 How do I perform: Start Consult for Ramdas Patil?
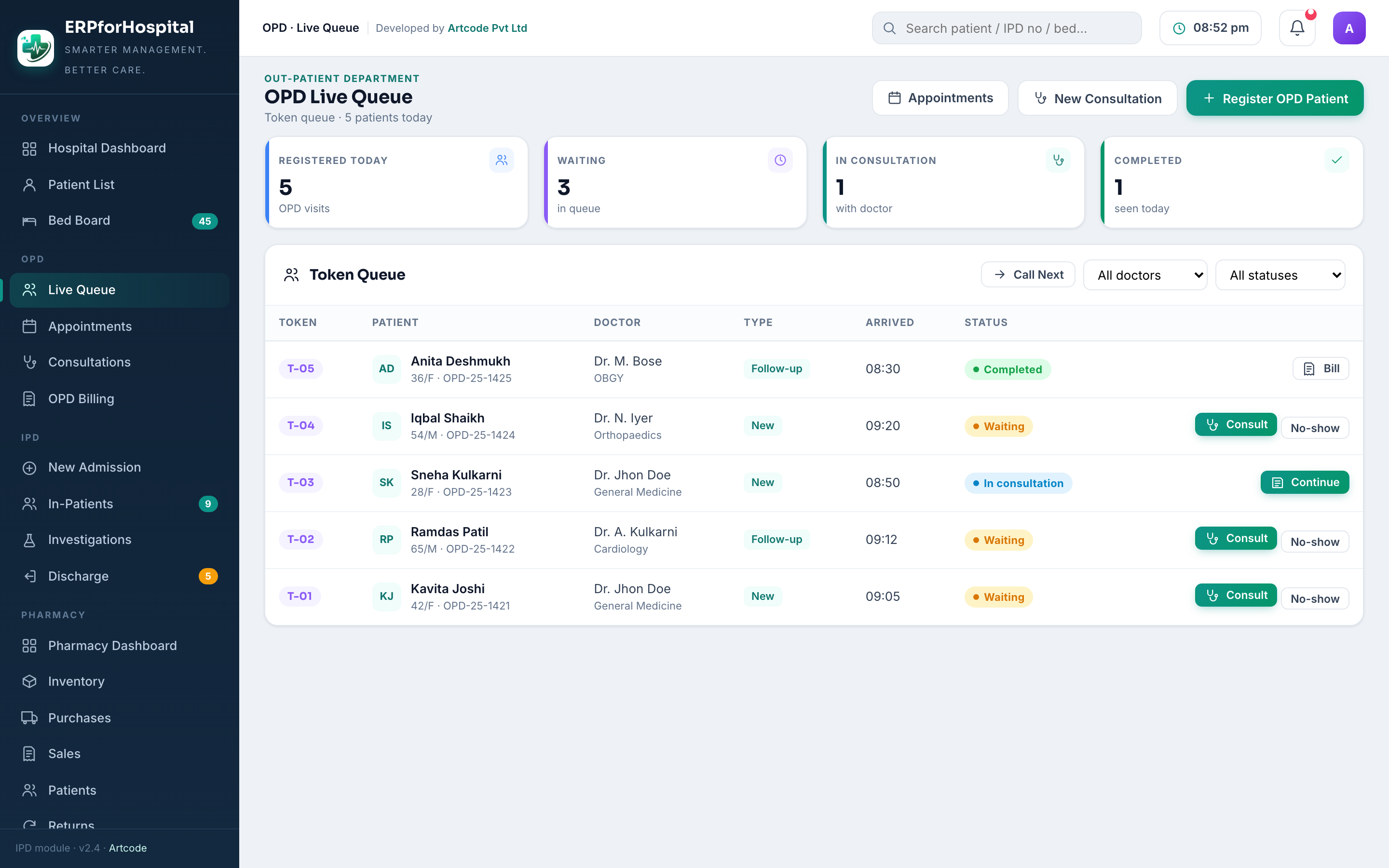coord(1236,538)
